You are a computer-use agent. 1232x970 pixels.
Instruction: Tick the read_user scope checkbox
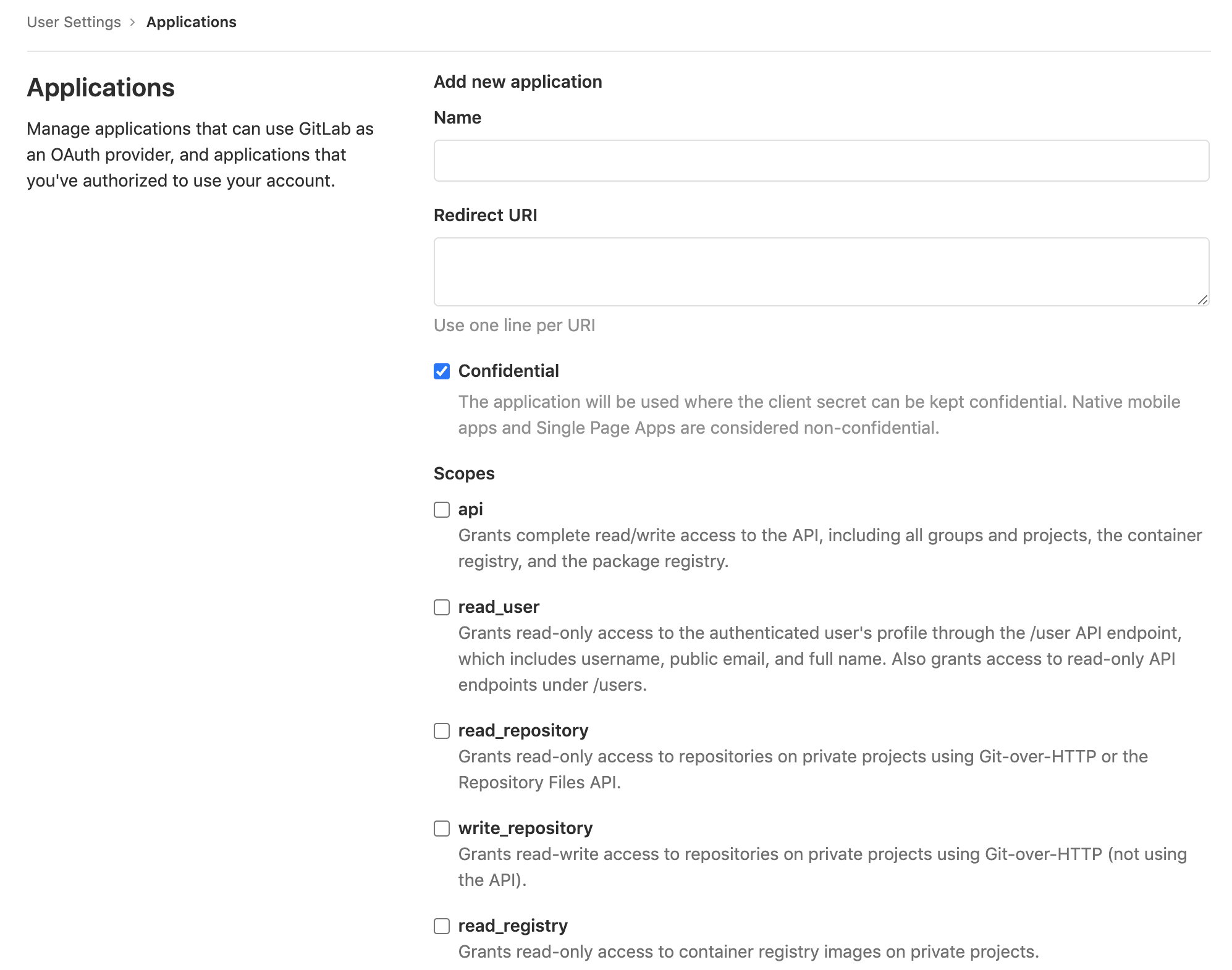442,607
